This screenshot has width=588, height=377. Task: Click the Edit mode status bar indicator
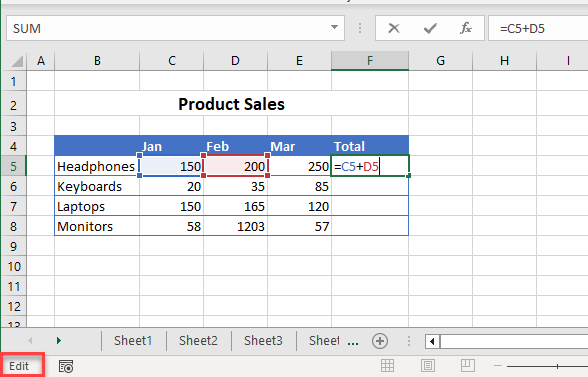(x=19, y=366)
